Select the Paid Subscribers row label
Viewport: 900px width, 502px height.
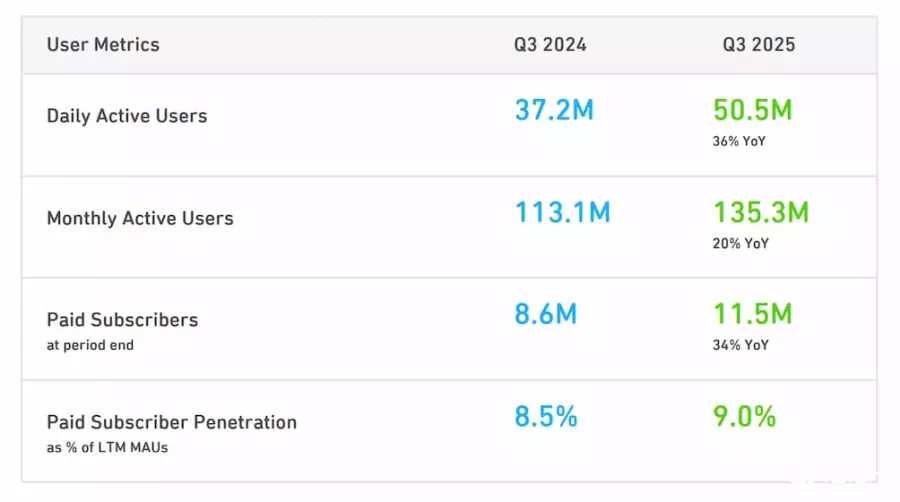point(122,320)
